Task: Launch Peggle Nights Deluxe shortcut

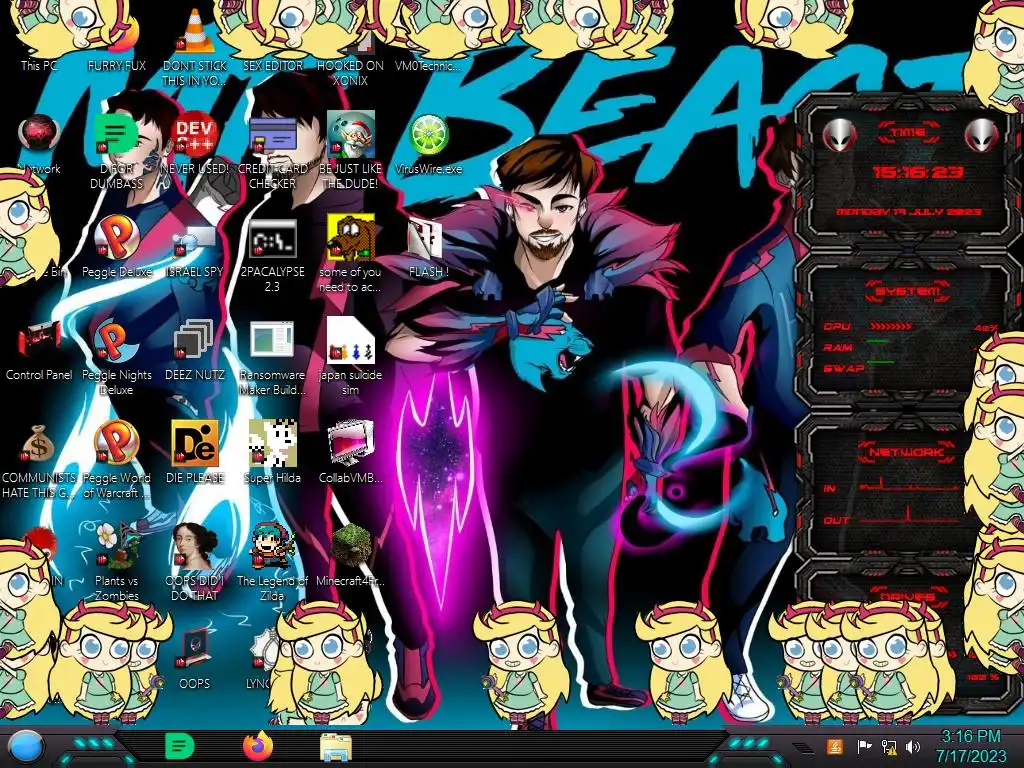Action: point(116,341)
